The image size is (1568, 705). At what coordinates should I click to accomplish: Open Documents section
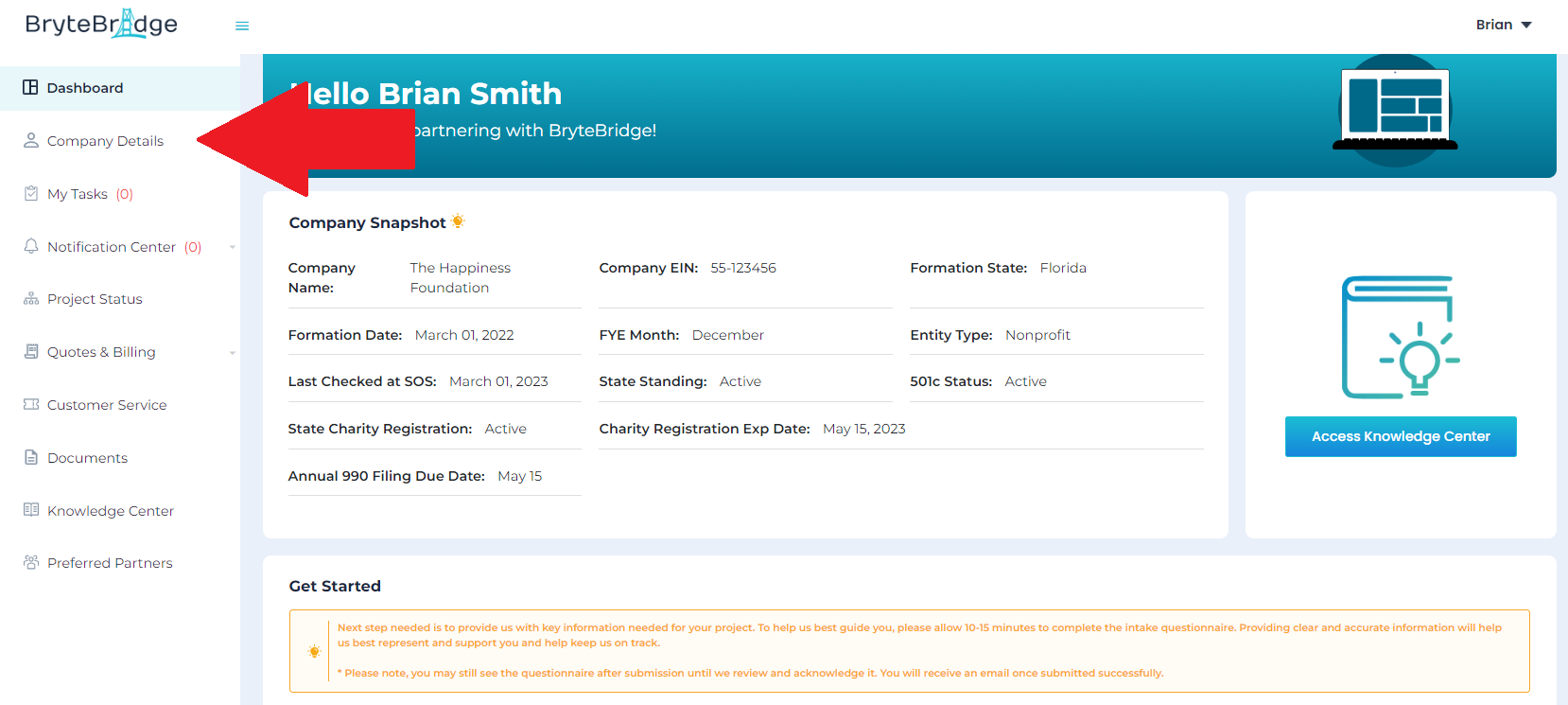pos(87,458)
